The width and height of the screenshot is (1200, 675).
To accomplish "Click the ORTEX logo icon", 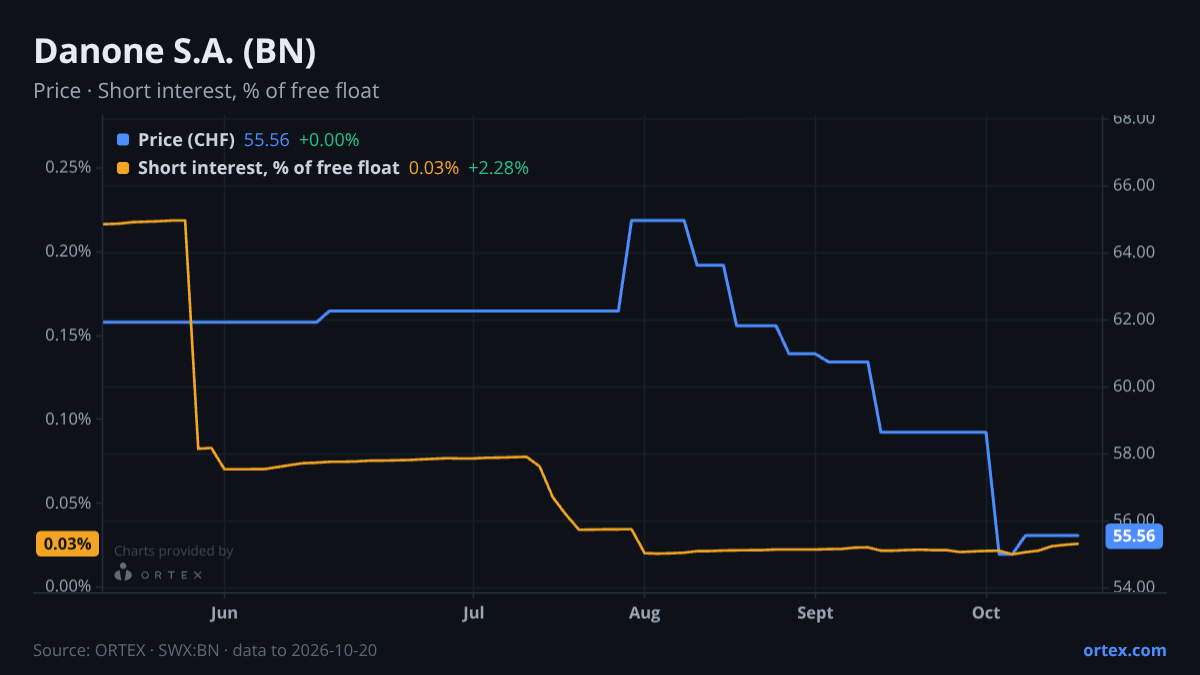I will 123,574.
